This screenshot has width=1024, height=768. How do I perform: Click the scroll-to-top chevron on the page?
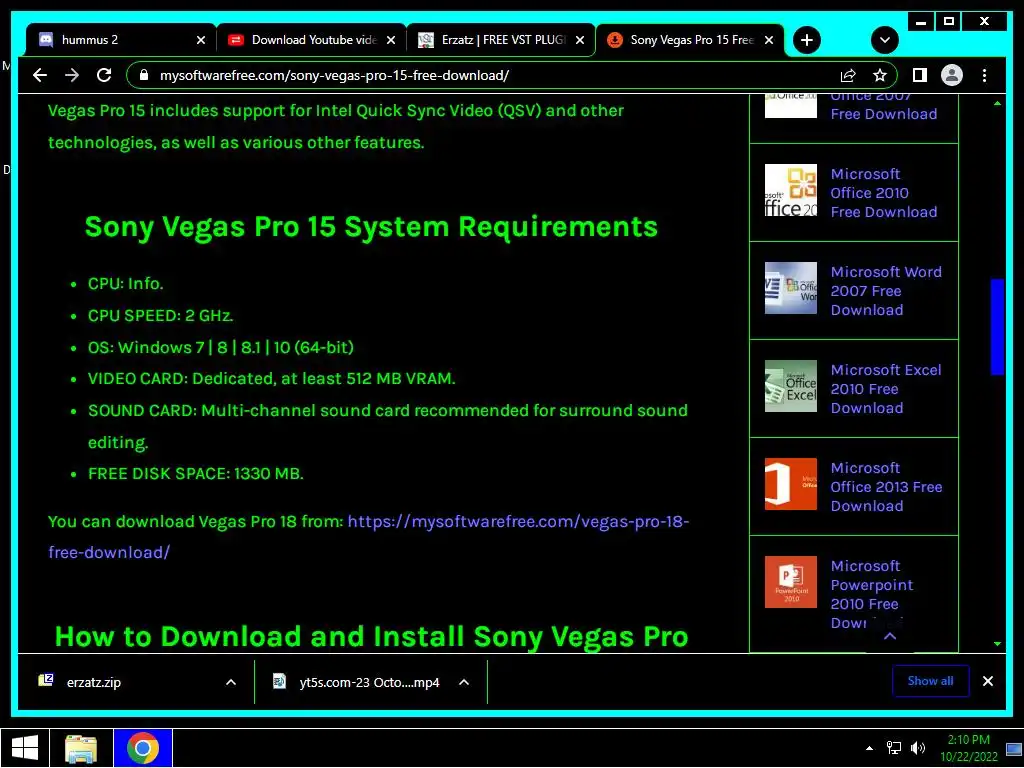point(890,635)
